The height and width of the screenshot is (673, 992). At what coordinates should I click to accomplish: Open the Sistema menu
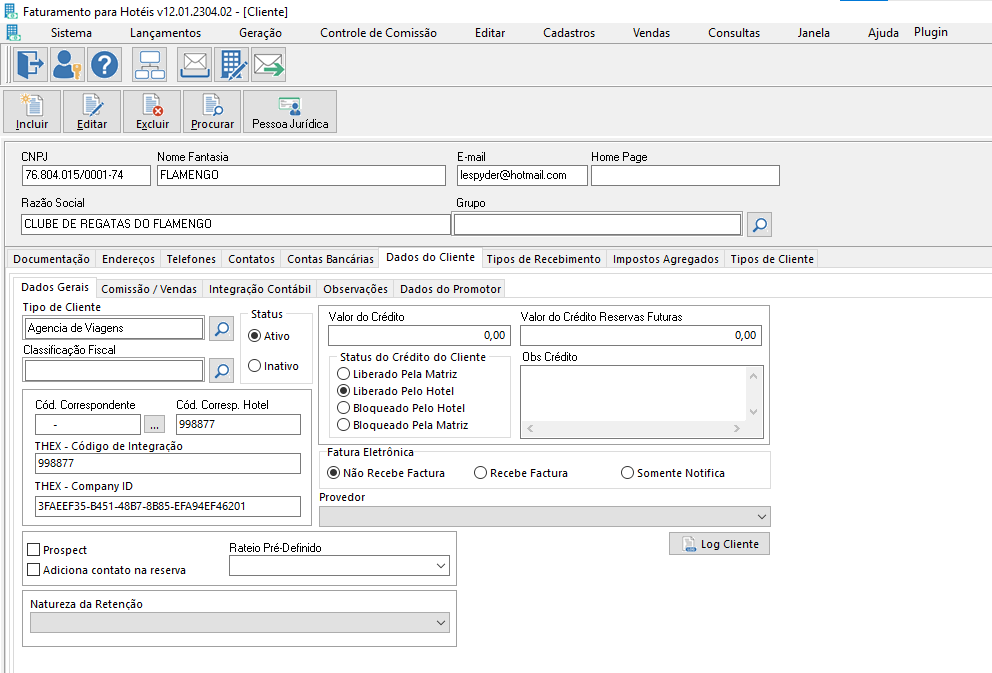pos(71,33)
